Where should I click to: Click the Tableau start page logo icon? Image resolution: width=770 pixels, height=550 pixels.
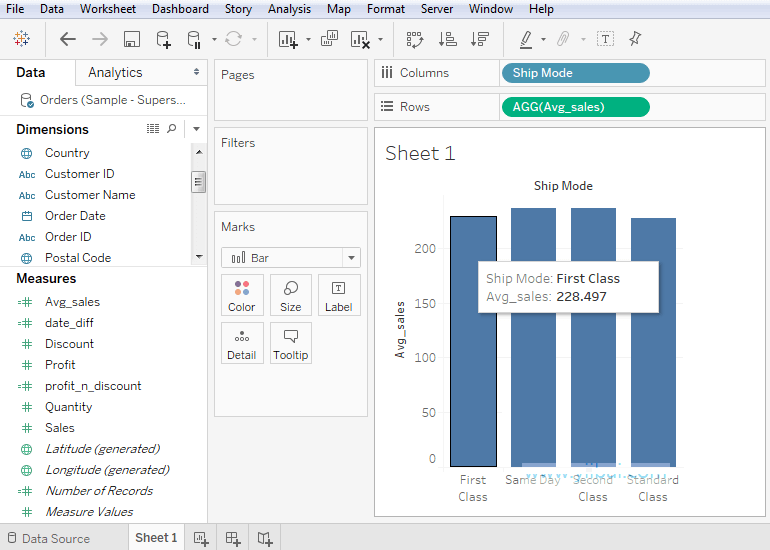pos(22,38)
